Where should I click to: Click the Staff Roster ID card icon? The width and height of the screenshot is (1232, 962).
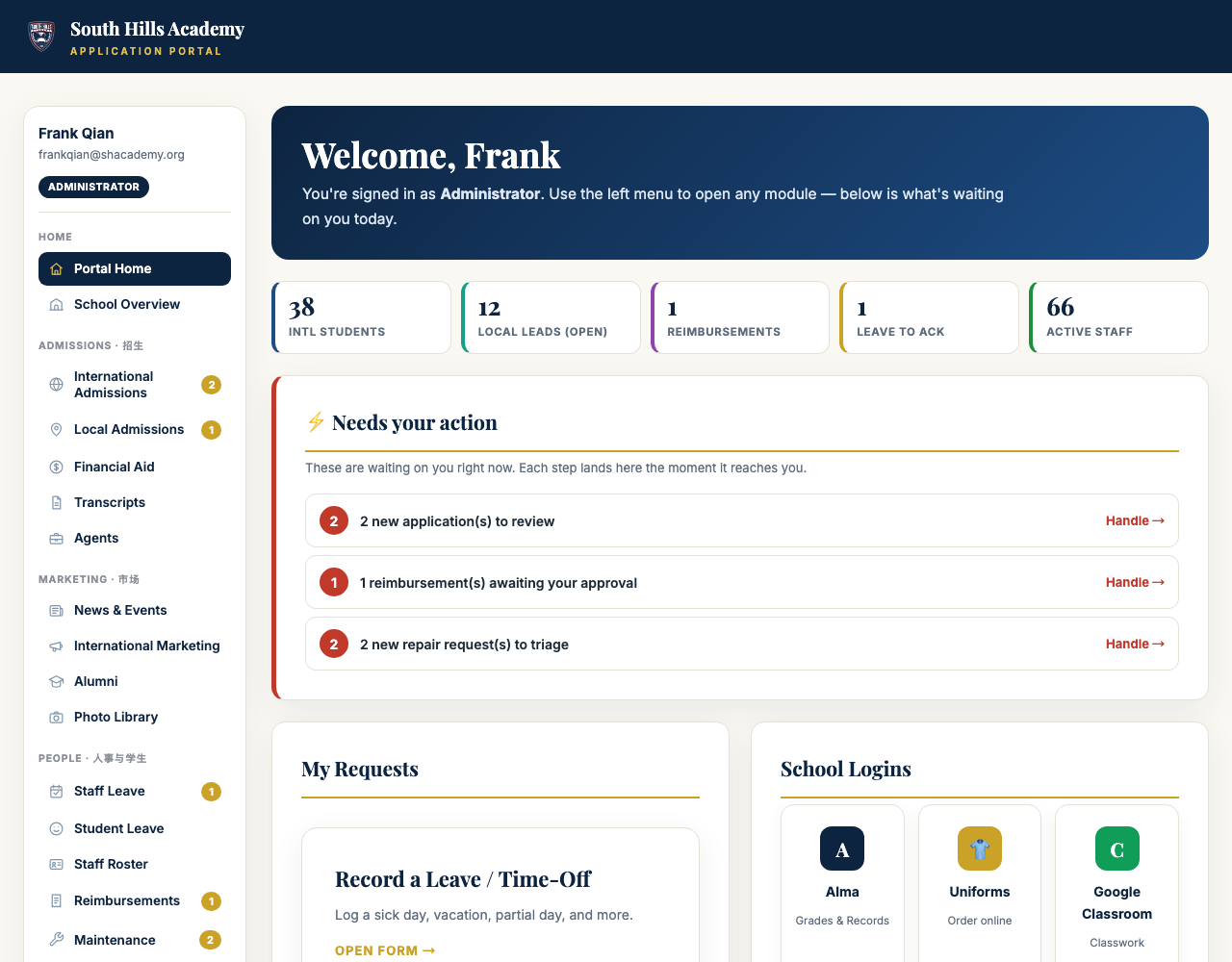pyautogui.click(x=56, y=865)
